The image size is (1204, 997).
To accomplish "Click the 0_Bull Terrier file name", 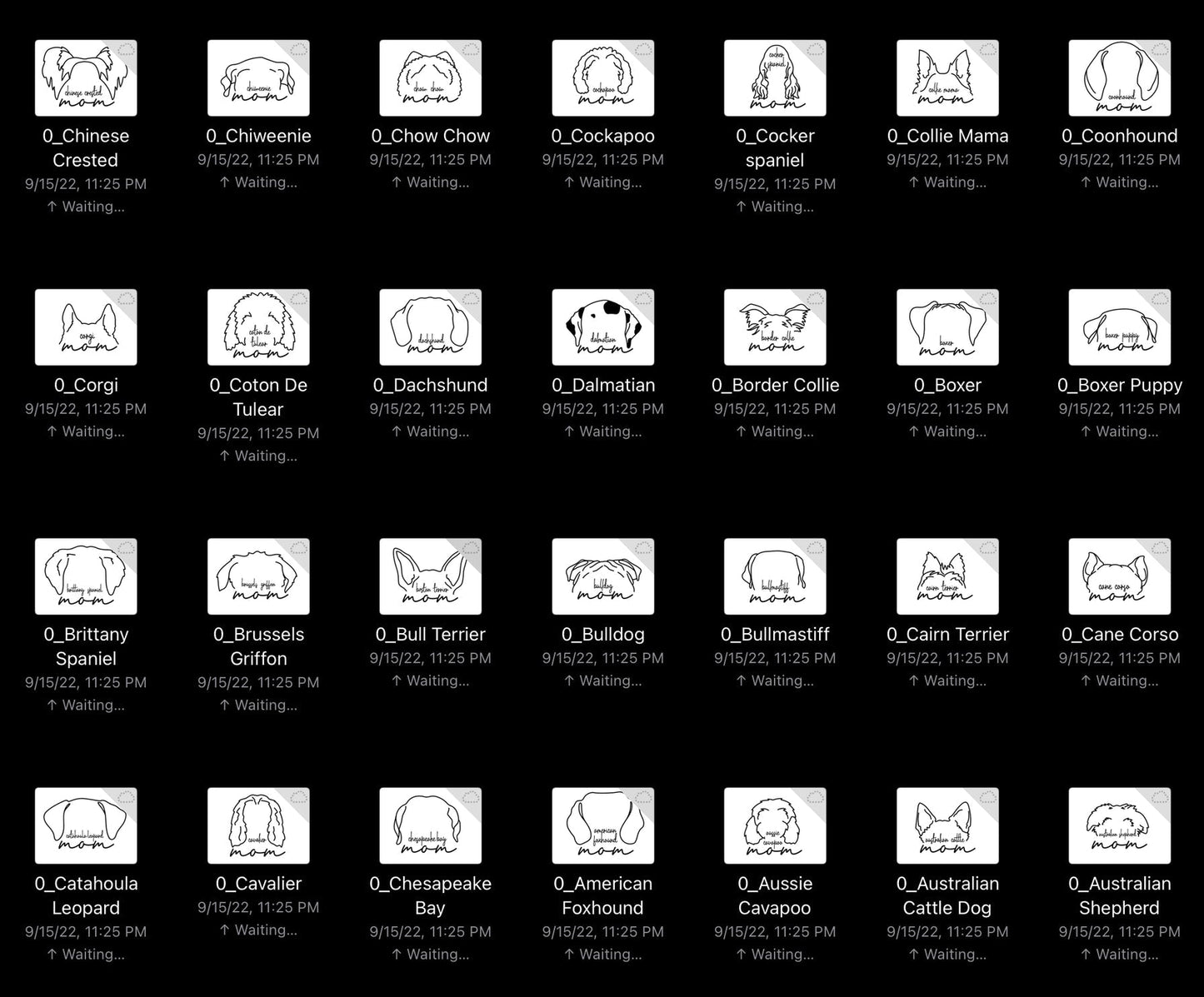I will point(430,634).
